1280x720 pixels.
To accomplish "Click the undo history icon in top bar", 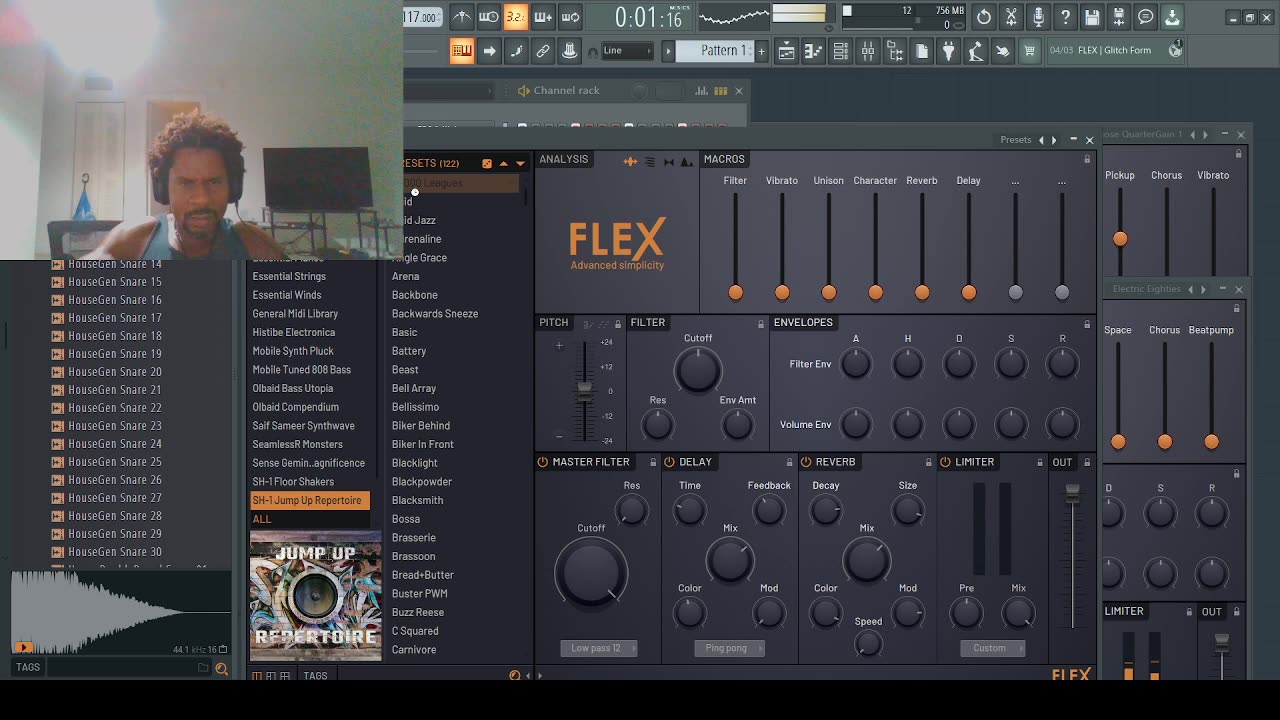I will click(984, 17).
